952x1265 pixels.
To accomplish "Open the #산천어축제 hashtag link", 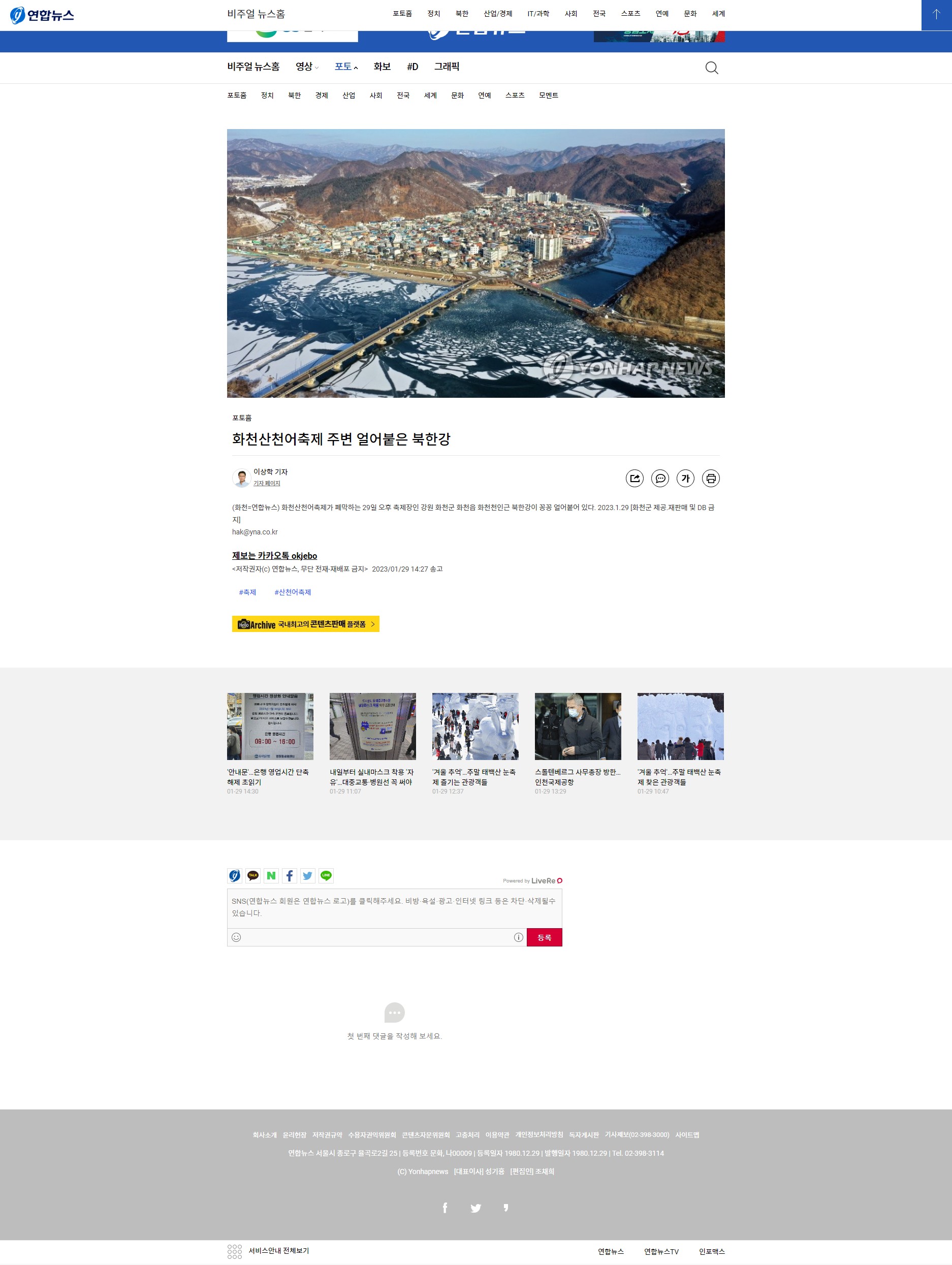I will (292, 592).
